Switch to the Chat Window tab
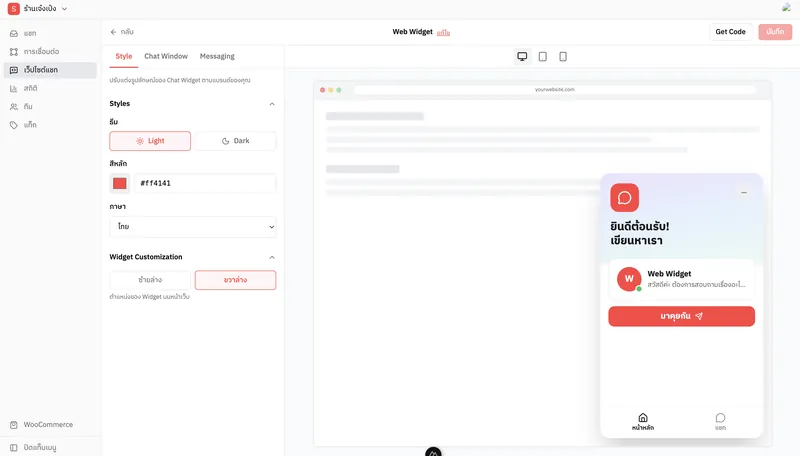Viewport: 800px width, 456px height. point(166,56)
